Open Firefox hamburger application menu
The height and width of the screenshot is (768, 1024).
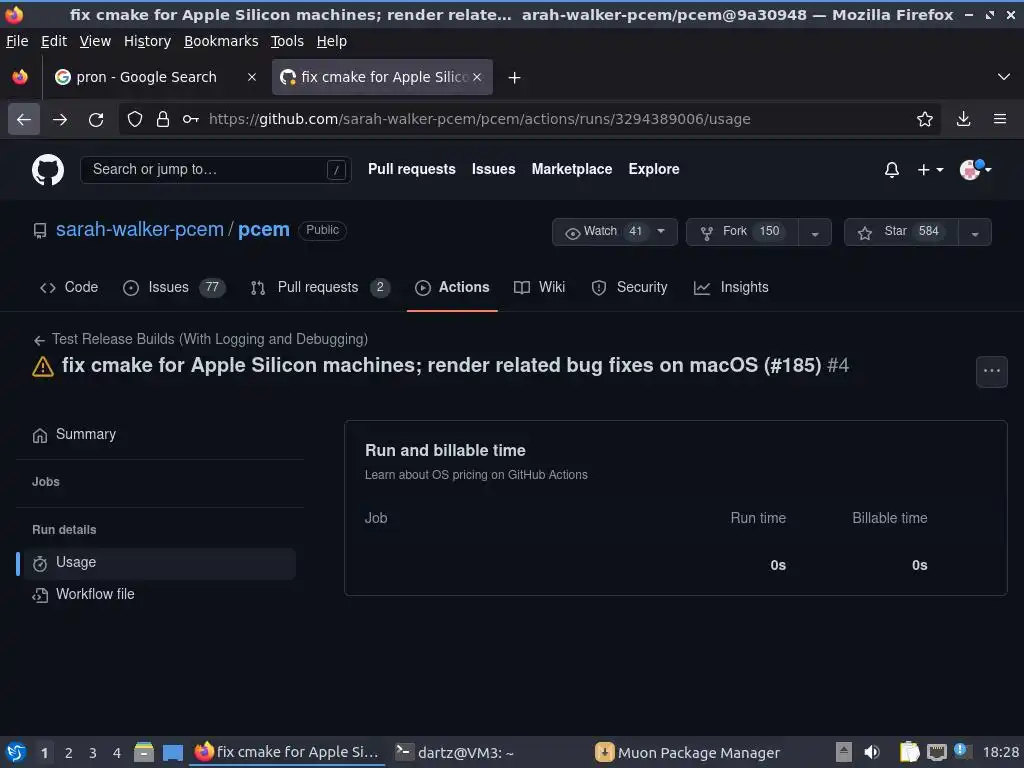point(1000,120)
